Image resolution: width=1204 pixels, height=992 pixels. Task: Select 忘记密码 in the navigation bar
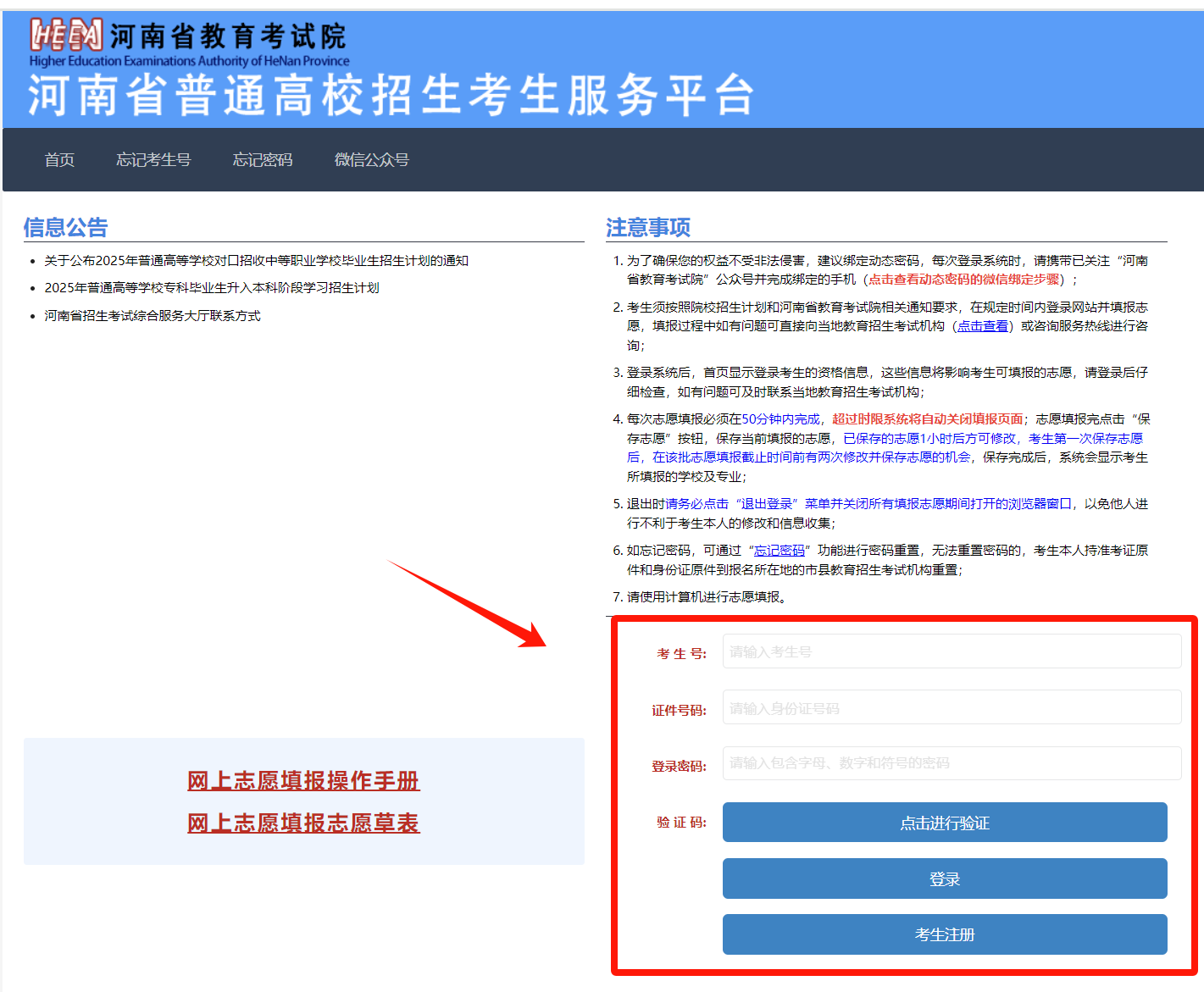263,160
